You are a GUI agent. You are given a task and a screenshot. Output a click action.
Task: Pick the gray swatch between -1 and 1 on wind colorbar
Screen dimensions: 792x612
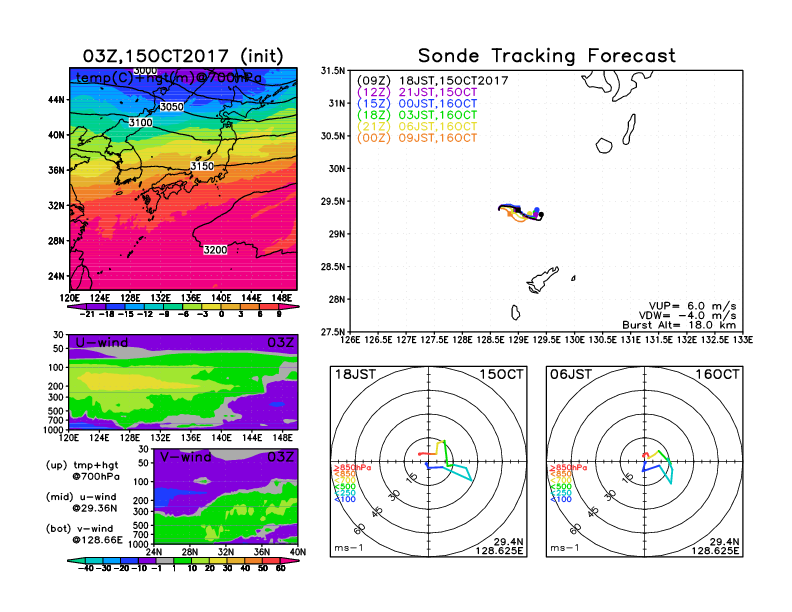(165, 560)
